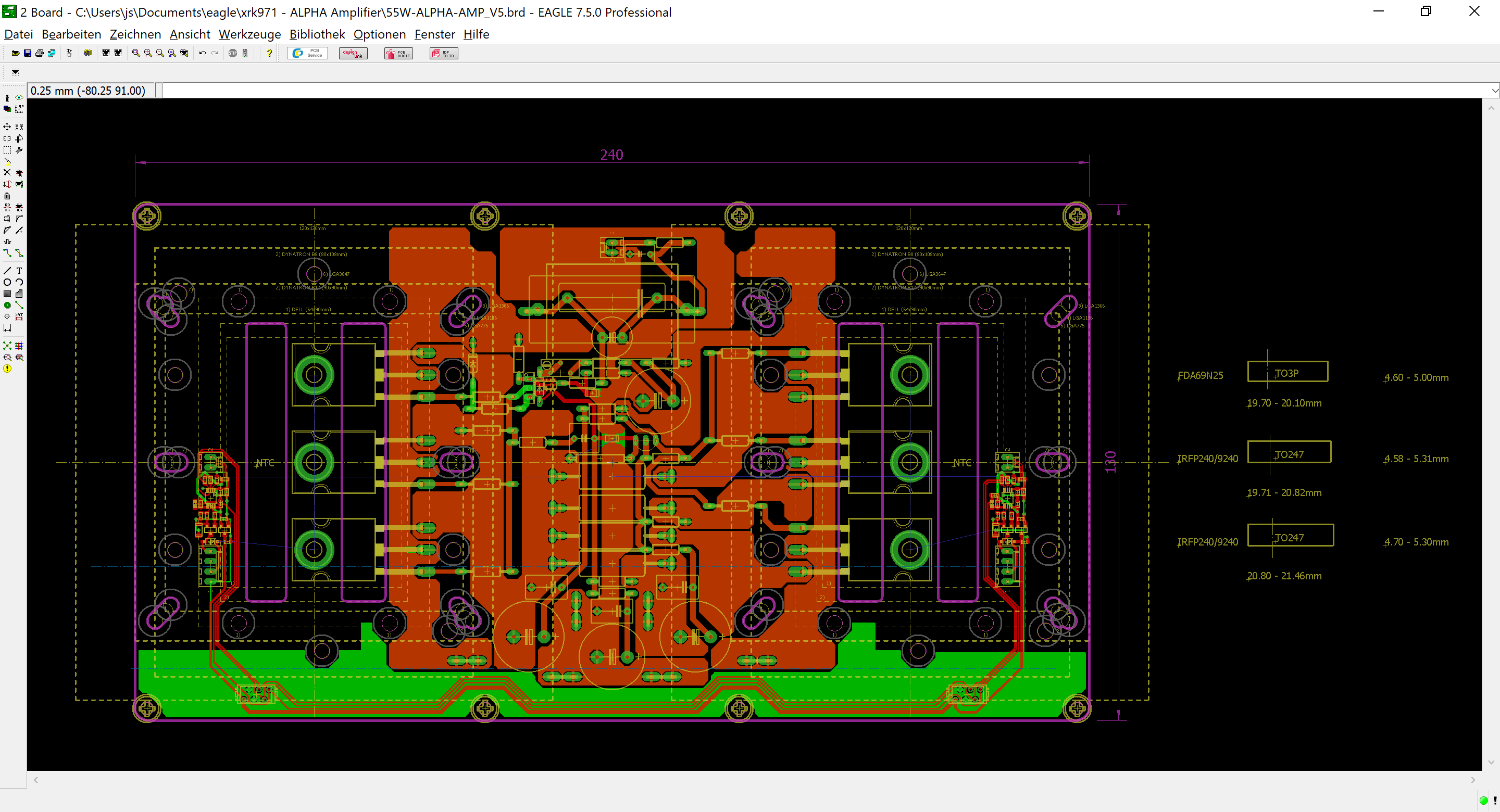Select the Move tool
This screenshot has width=1500, height=812.
[7, 126]
